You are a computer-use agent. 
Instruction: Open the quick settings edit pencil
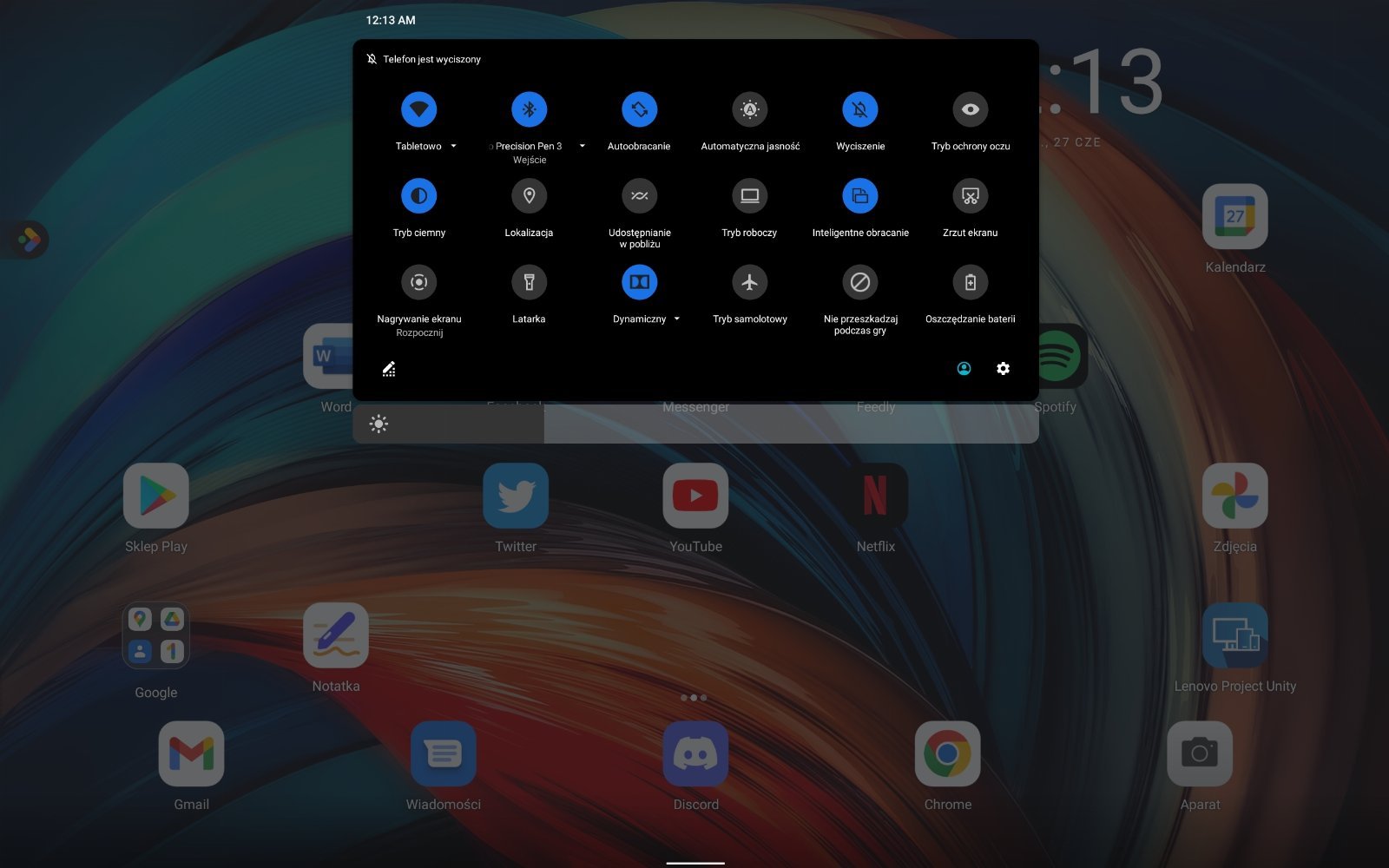pyautogui.click(x=389, y=370)
